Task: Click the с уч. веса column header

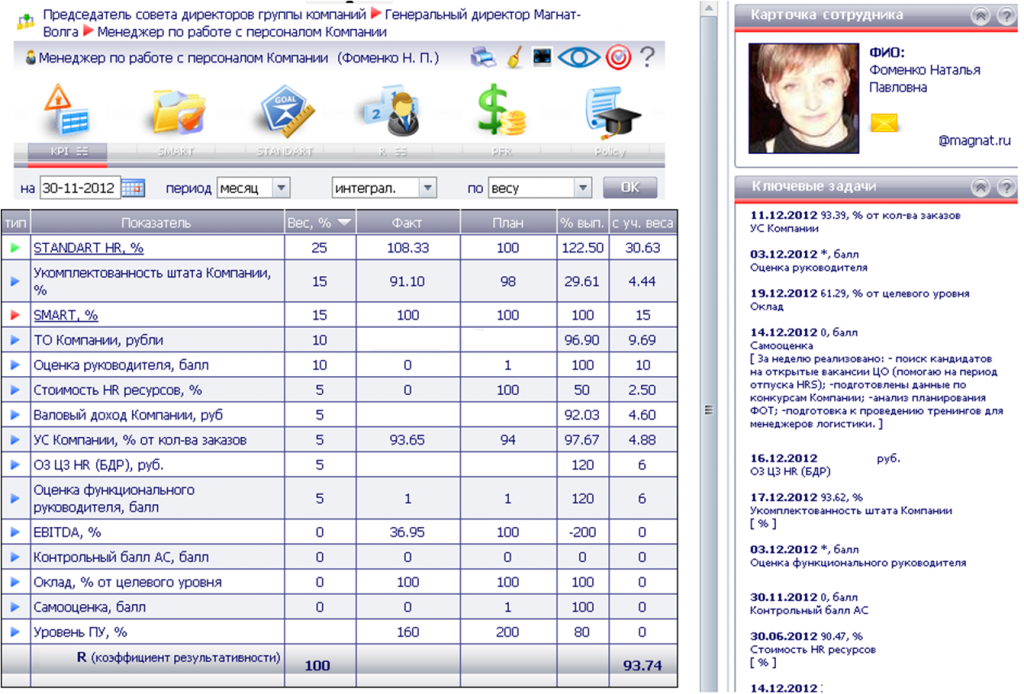Action: point(643,223)
